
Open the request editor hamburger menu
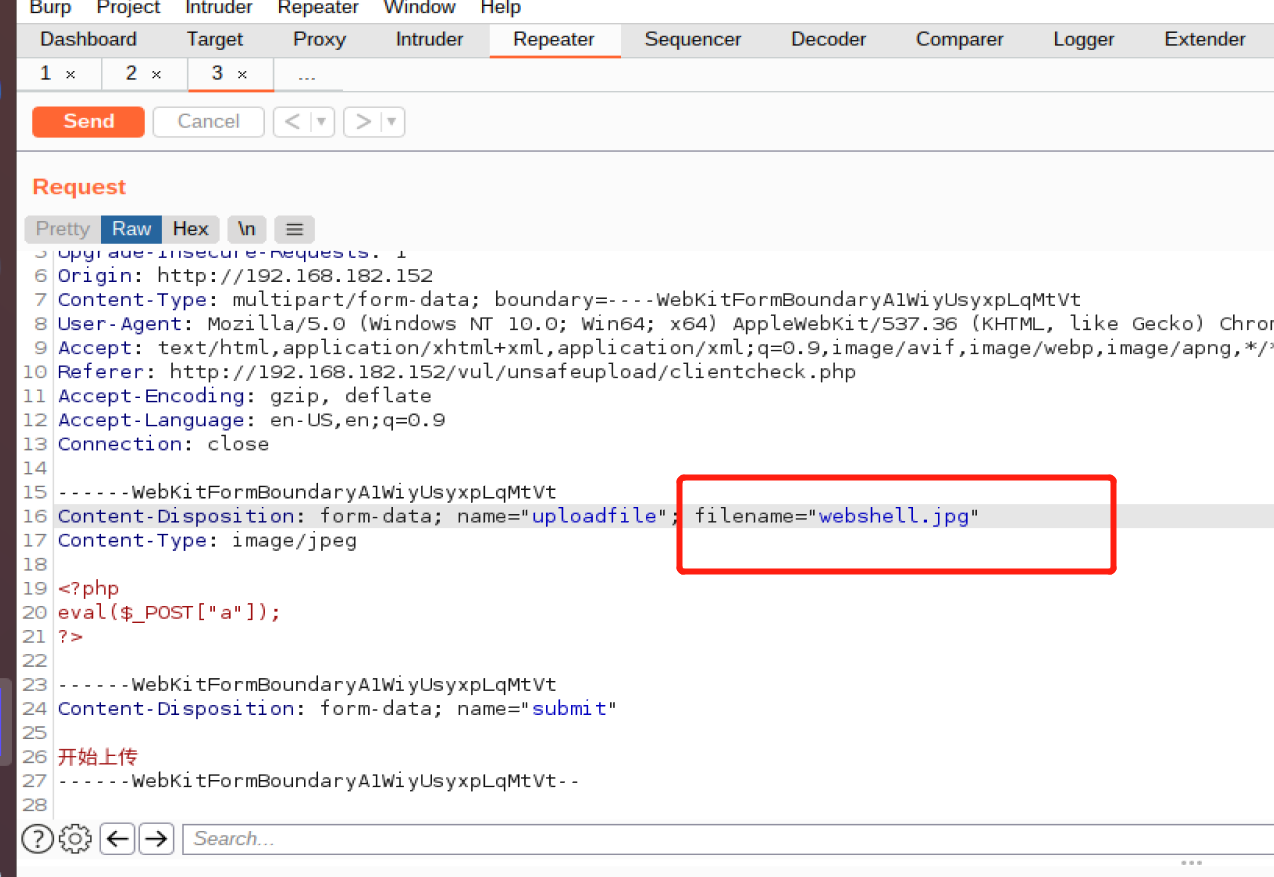[294, 229]
